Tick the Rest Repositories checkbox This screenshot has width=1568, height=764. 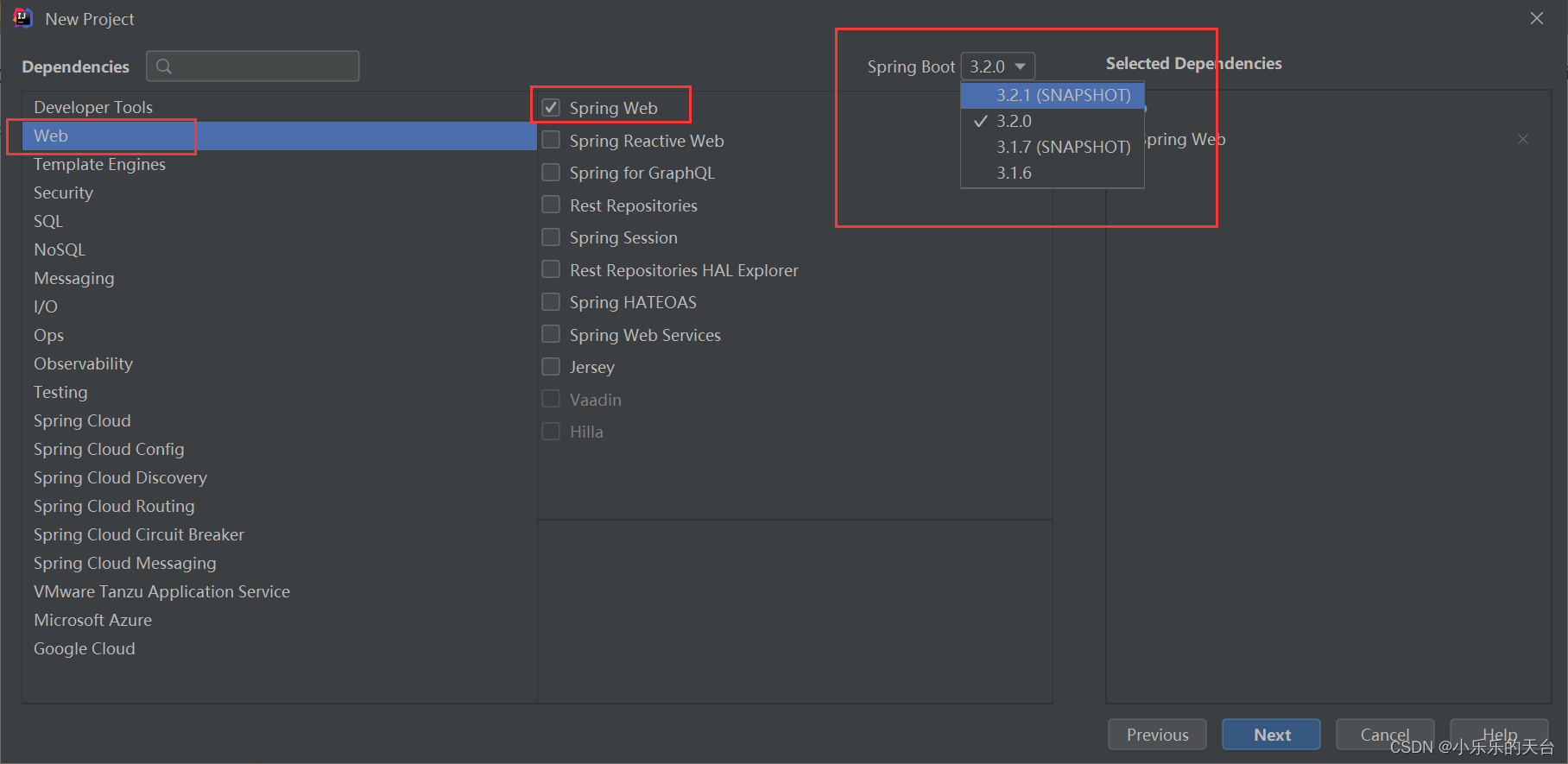tap(551, 205)
